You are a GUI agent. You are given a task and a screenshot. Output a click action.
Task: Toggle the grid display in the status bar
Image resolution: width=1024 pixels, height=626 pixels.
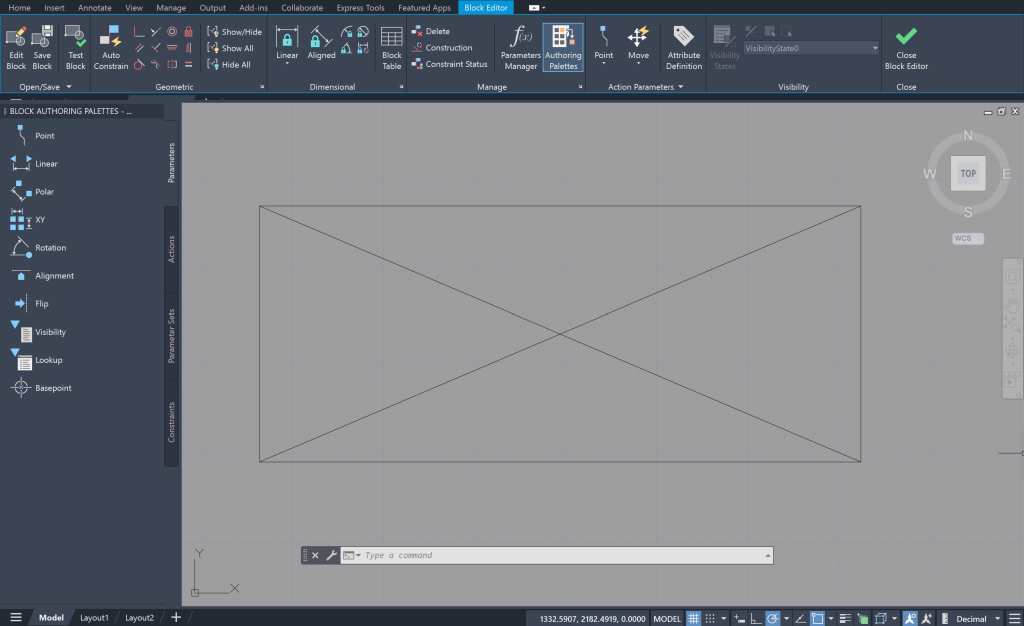[x=694, y=618]
